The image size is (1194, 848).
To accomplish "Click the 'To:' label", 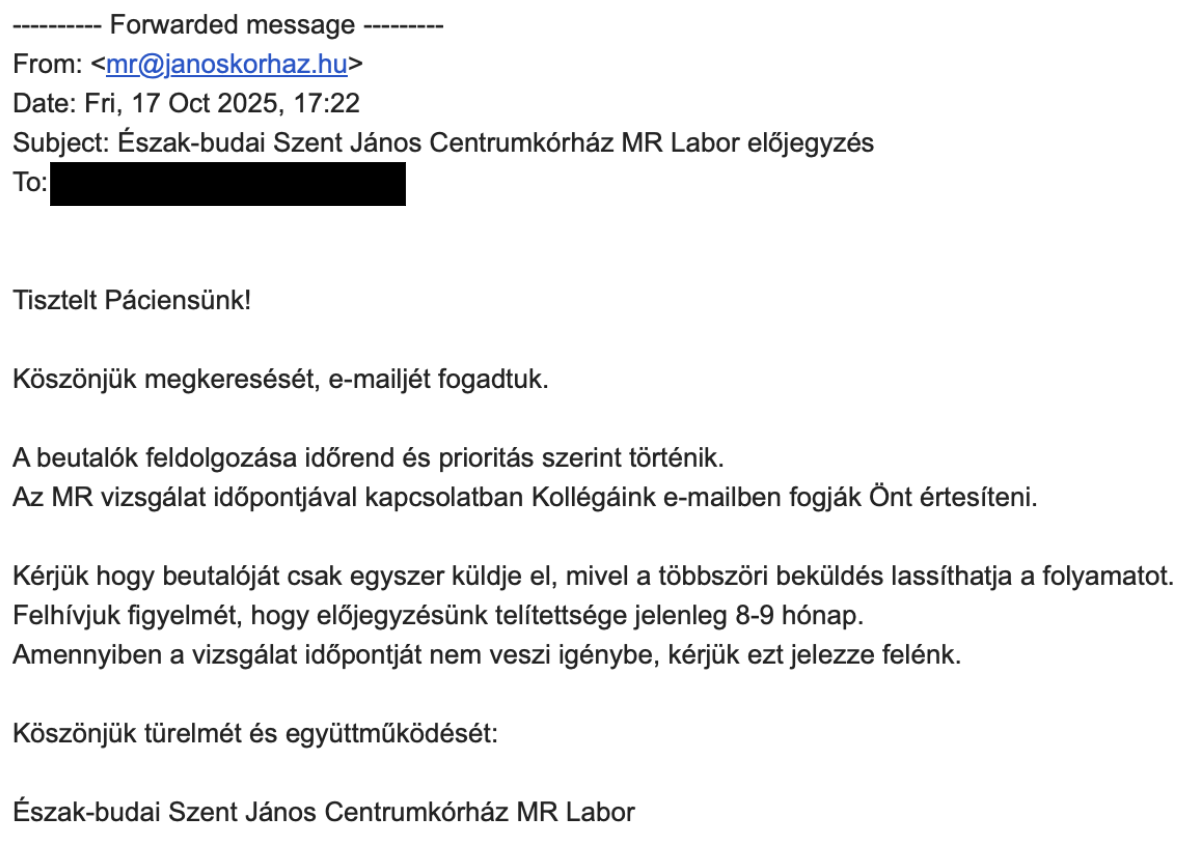I will pyautogui.click(x=30, y=183).
